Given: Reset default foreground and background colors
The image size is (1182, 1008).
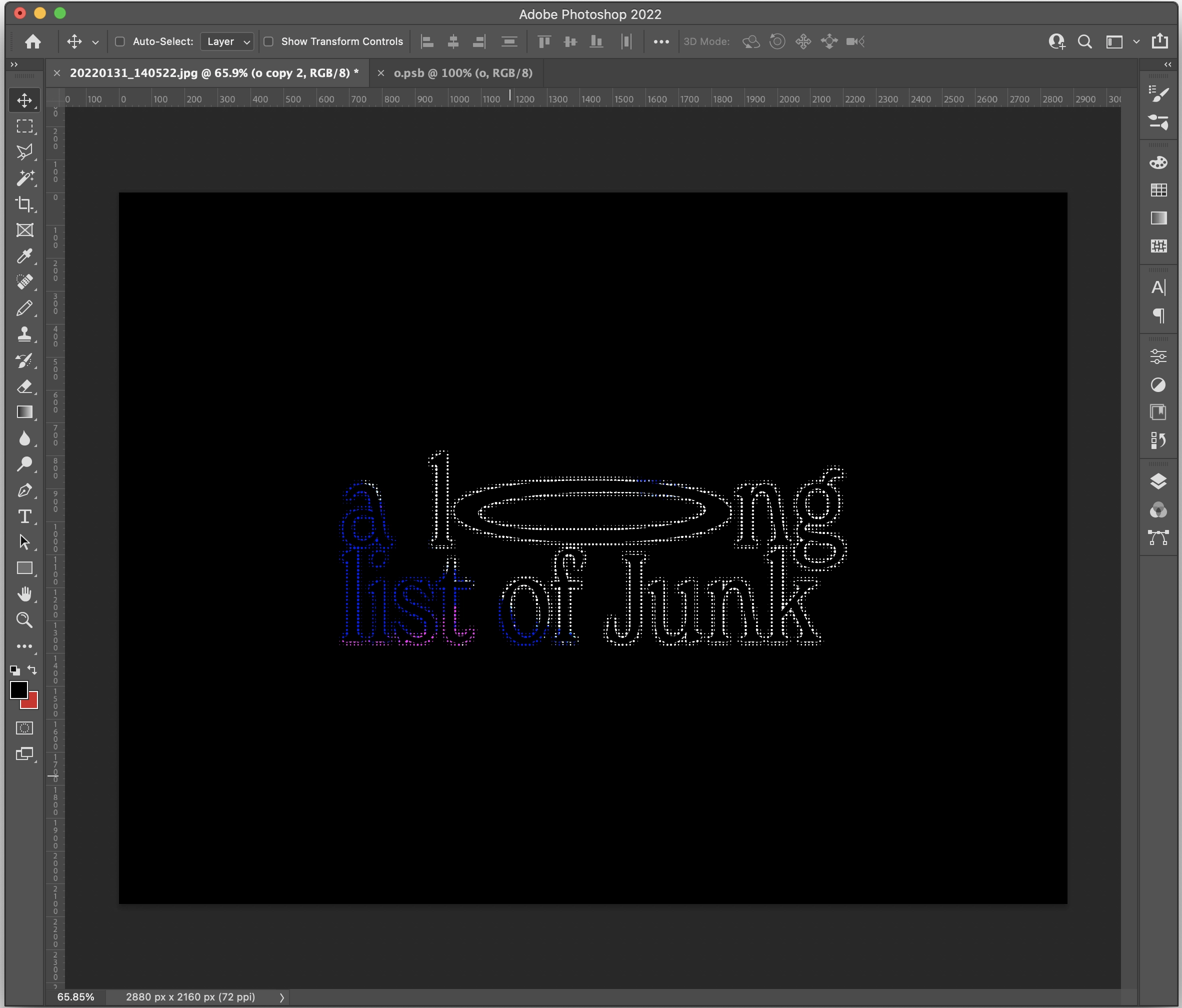Looking at the screenshot, I should coord(15,670).
